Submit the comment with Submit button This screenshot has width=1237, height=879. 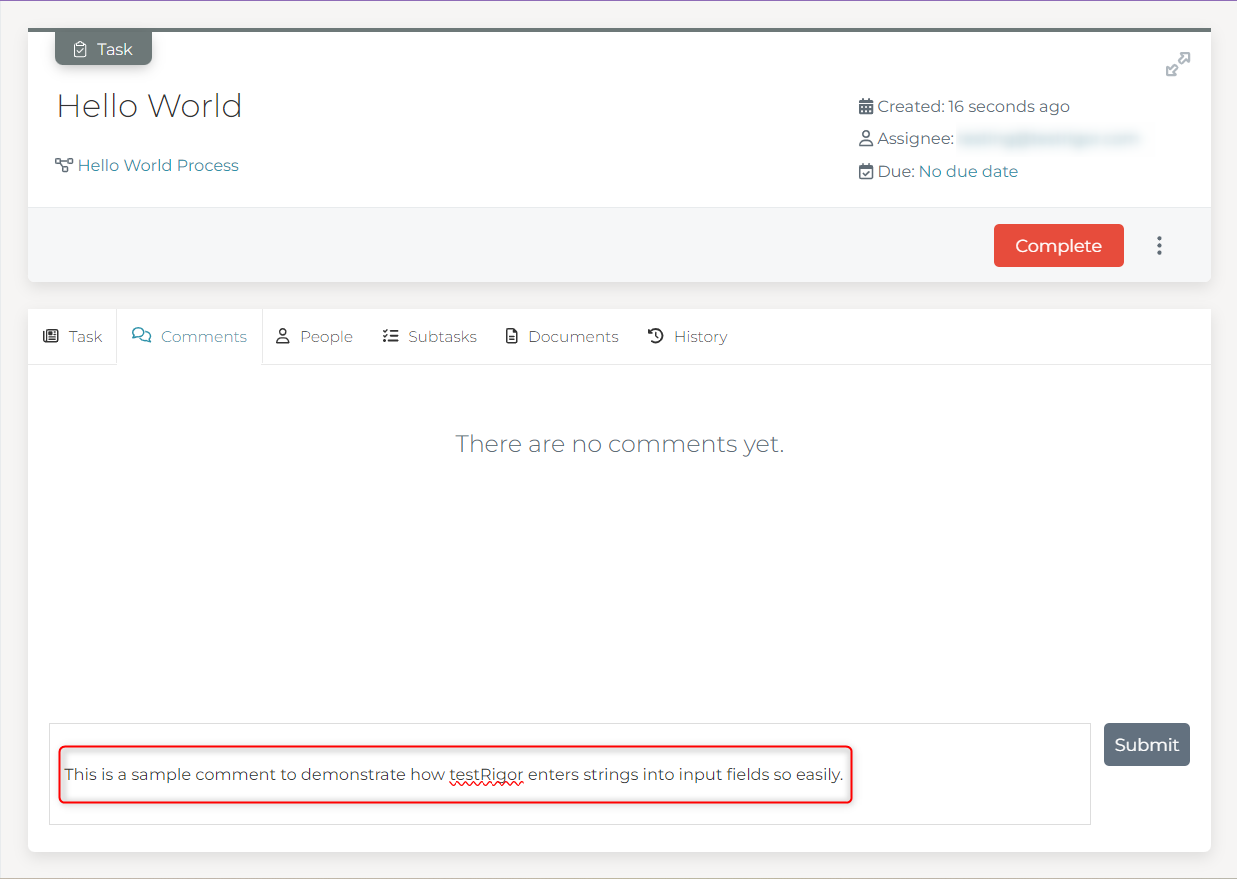(x=1146, y=745)
